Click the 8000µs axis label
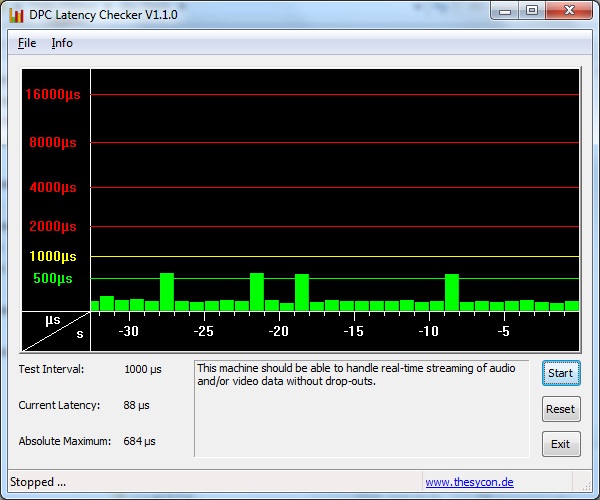600x500 pixels. (x=53, y=142)
